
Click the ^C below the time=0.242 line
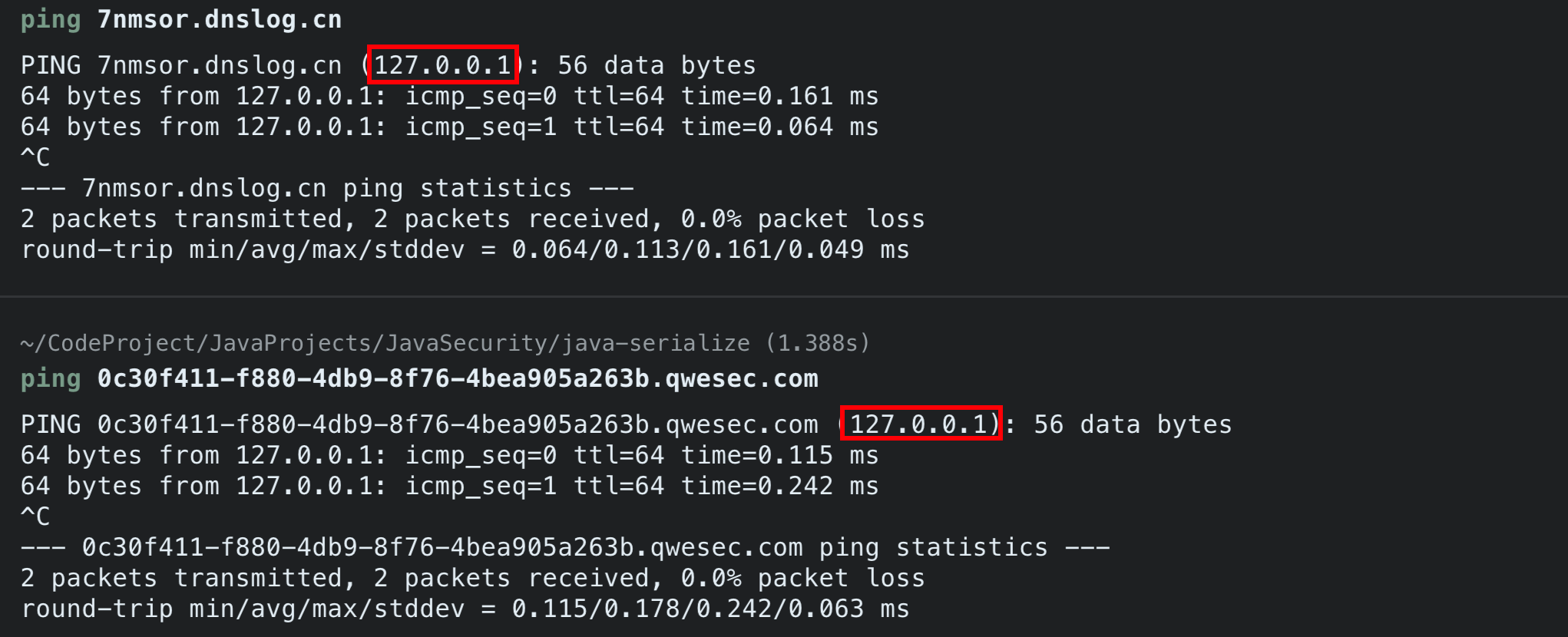tap(35, 517)
